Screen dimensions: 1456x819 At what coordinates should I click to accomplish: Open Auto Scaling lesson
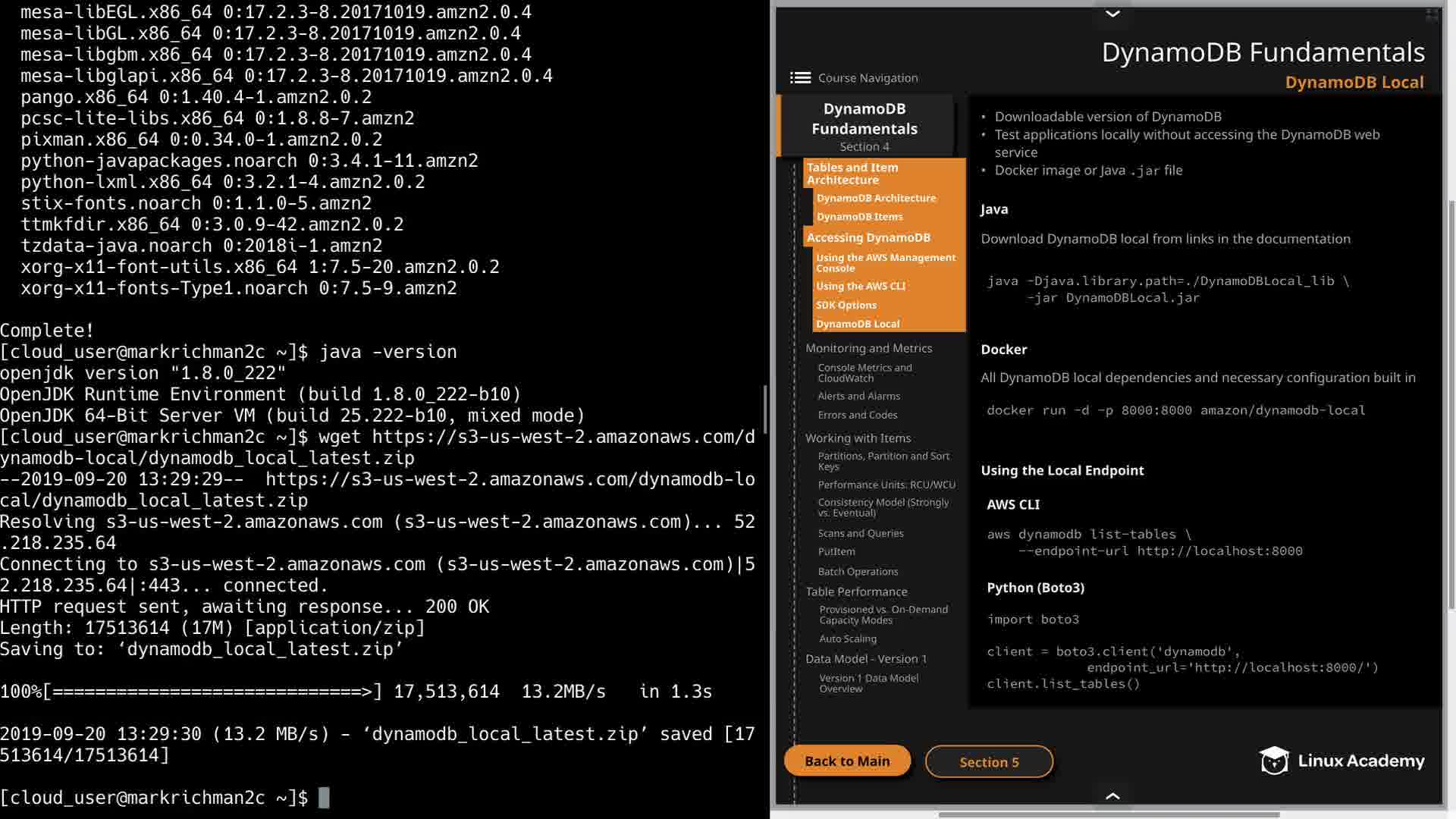(848, 639)
